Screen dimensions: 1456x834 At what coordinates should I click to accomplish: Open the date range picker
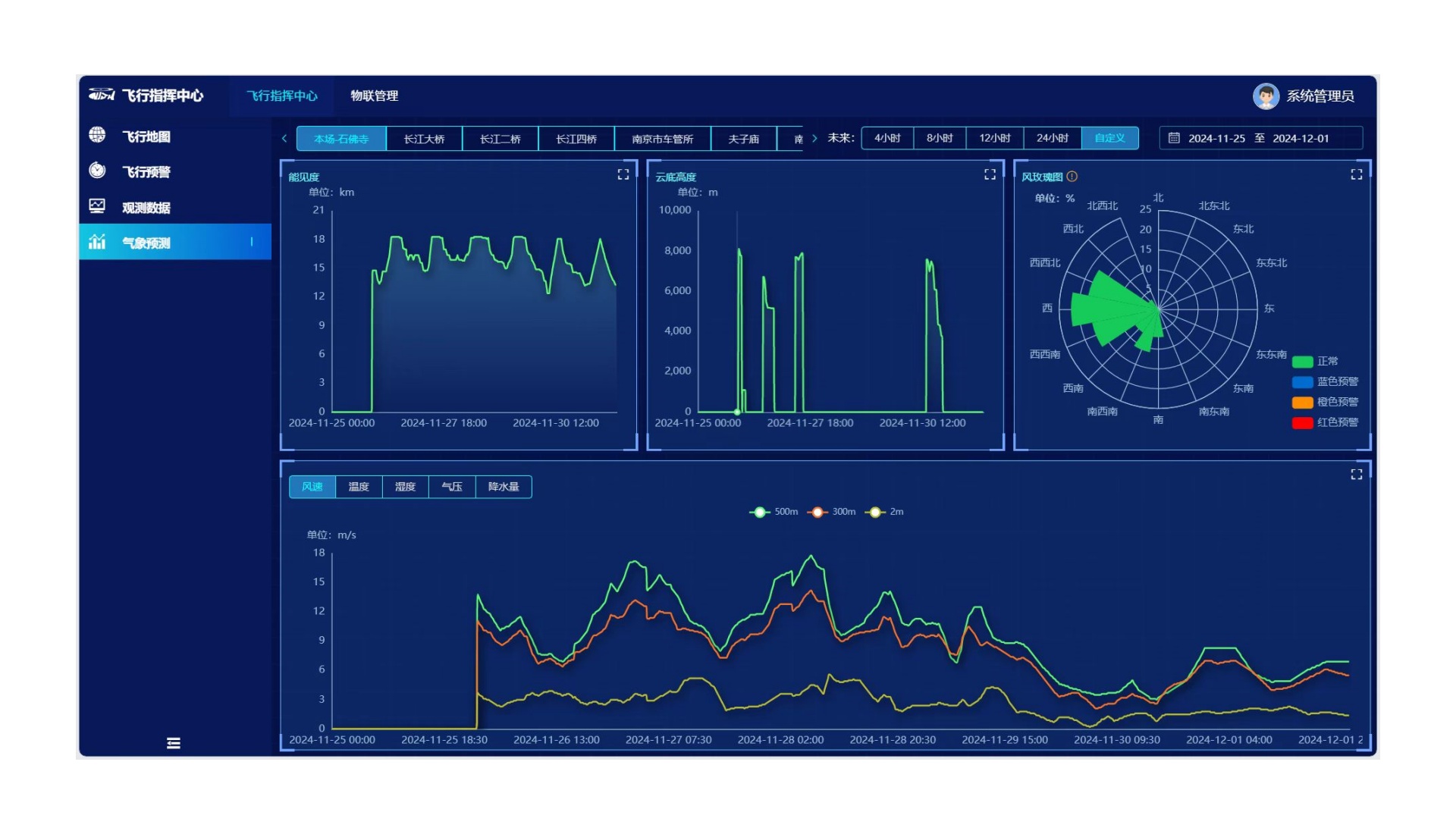(x=1260, y=138)
